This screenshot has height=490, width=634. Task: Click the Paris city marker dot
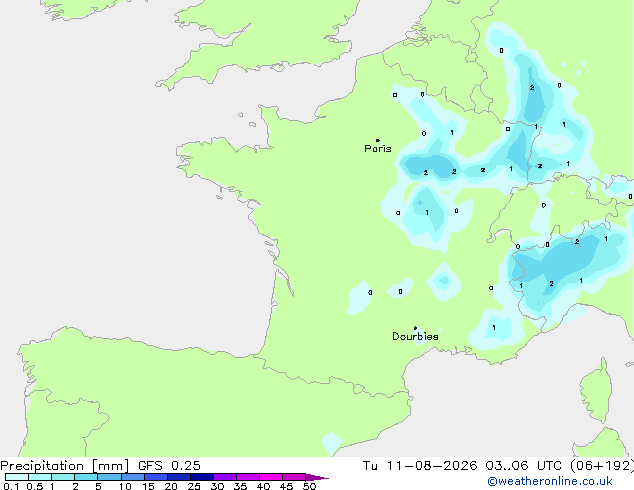pos(378,140)
